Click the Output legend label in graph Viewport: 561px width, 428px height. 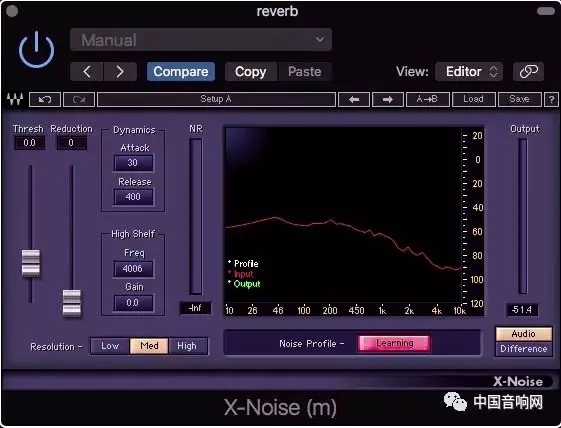pyautogui.click(x=247, y=284)
